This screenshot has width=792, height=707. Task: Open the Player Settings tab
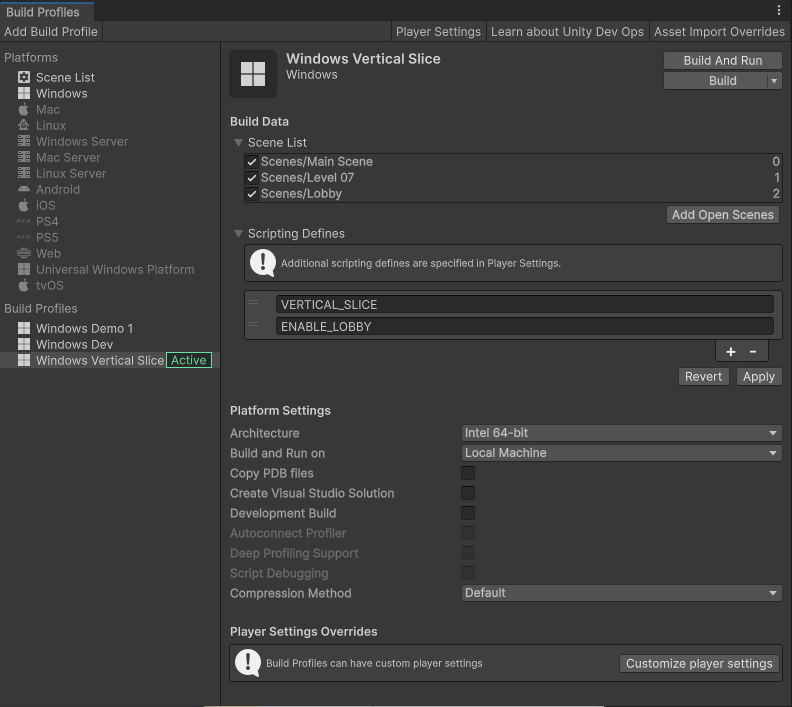point(438,32)
